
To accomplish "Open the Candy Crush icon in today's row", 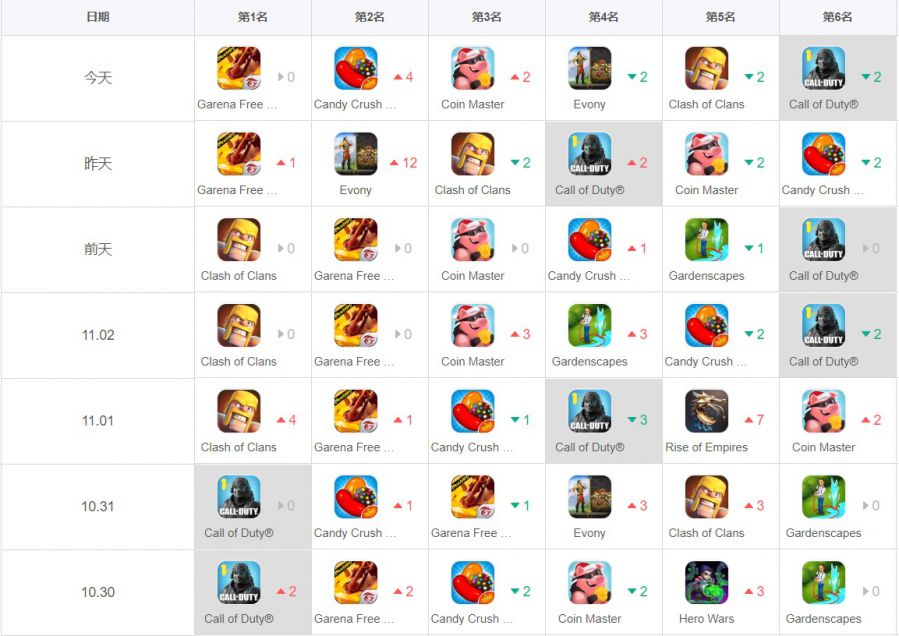I will click(x=355, y=68).
